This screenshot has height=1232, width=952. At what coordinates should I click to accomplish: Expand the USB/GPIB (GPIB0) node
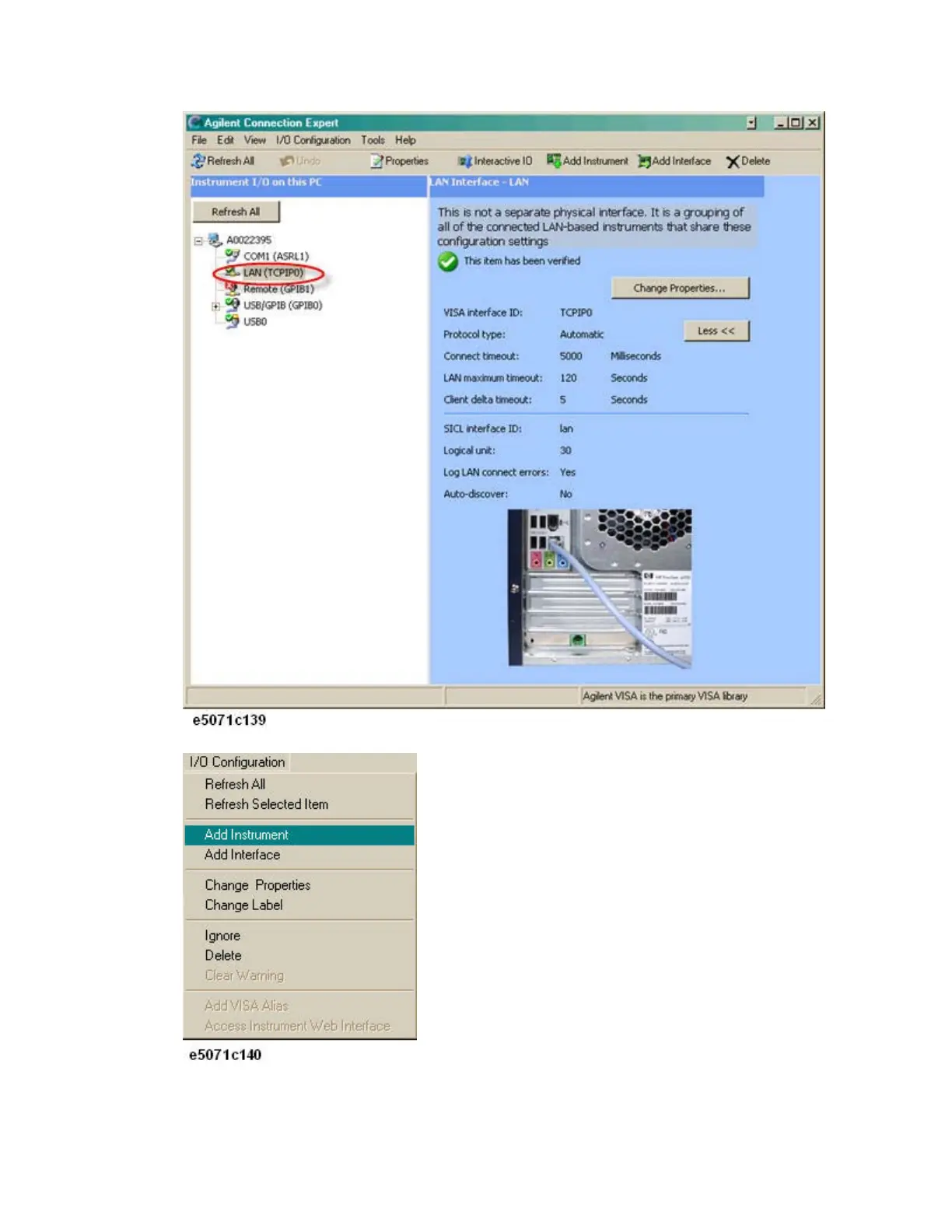[x=215, y=306]
